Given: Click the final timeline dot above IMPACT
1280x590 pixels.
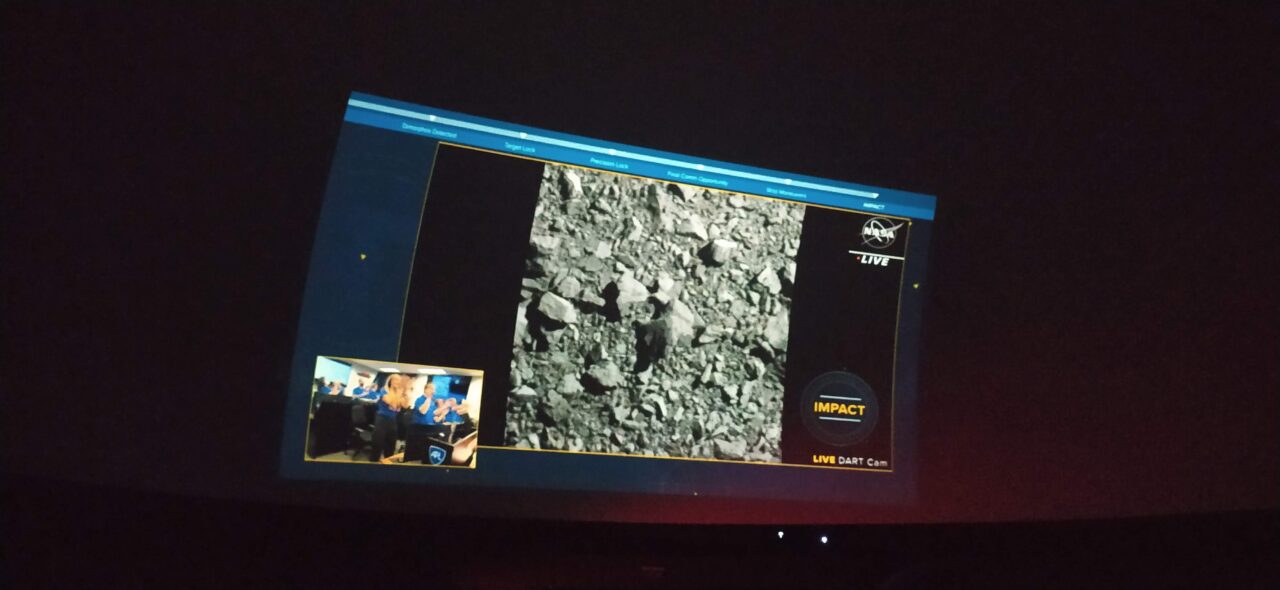Looking at the screenshot, I should [875, 196].
